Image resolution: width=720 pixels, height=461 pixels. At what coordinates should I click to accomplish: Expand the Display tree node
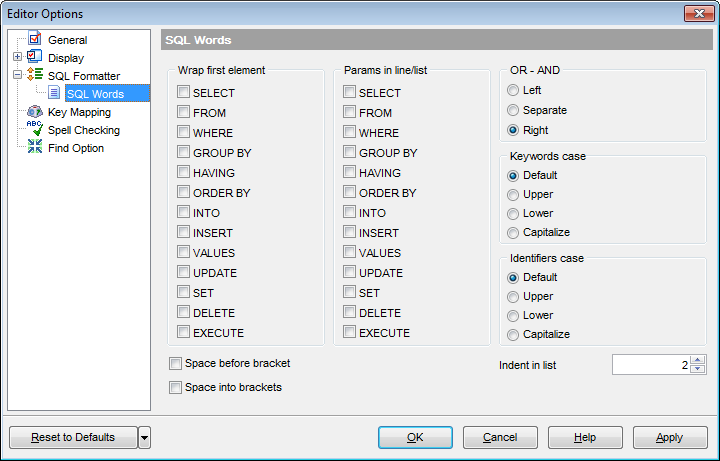tap(17, 57)
